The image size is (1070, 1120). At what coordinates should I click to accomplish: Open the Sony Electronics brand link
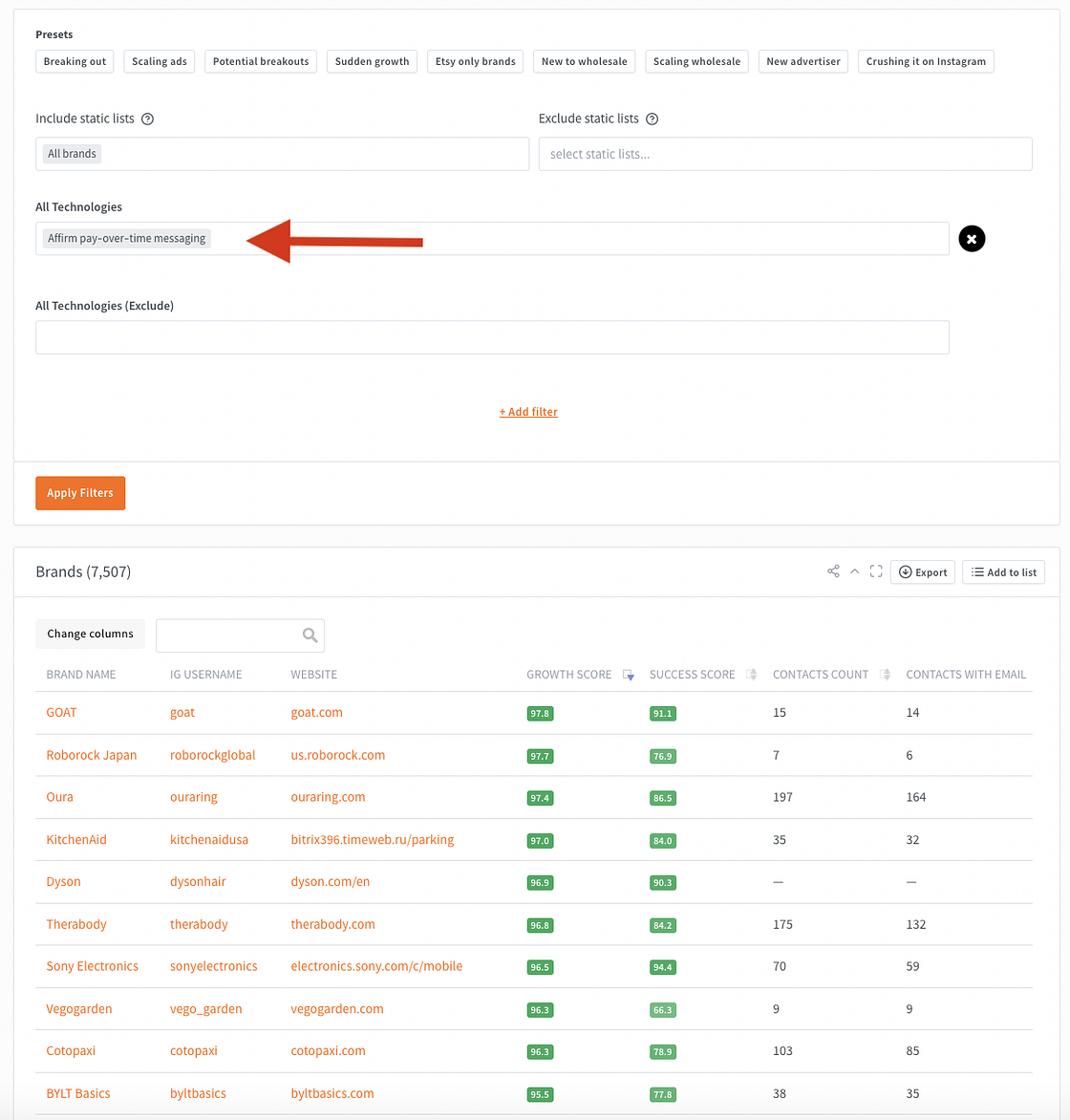coord(92,966)
